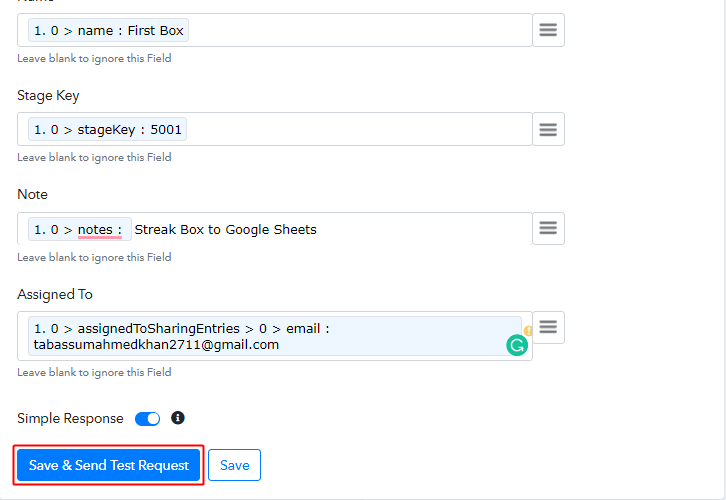The width and height of the screenshot is (726, 500).
Task: Click the tabassumahmedkhan2711@gmail.com email text
Action: tap(155, 345)
